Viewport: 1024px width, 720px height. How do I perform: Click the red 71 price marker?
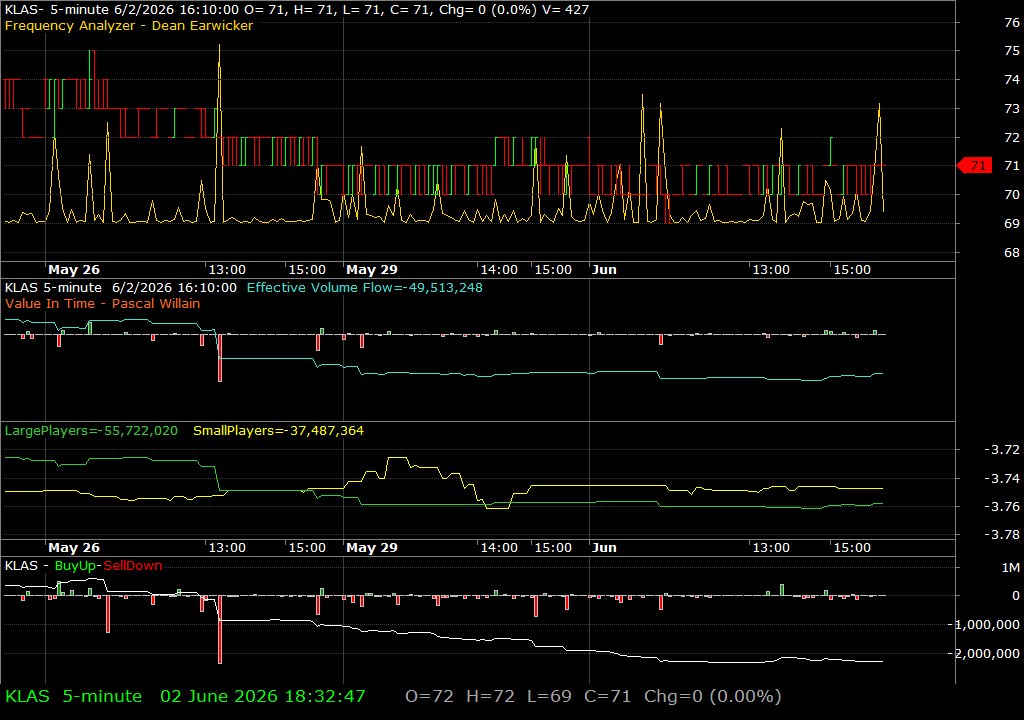coord(976,165)
